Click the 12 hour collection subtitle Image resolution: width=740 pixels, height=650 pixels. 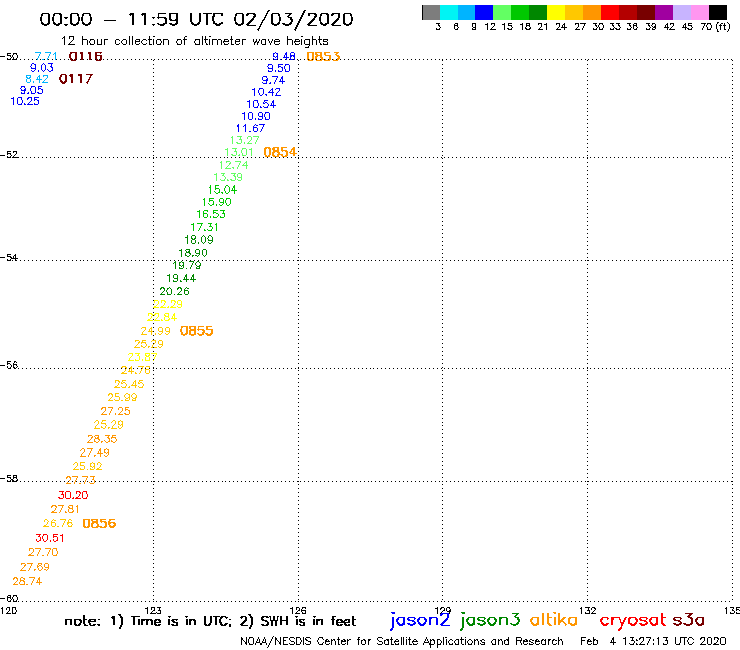coord(194,41)
